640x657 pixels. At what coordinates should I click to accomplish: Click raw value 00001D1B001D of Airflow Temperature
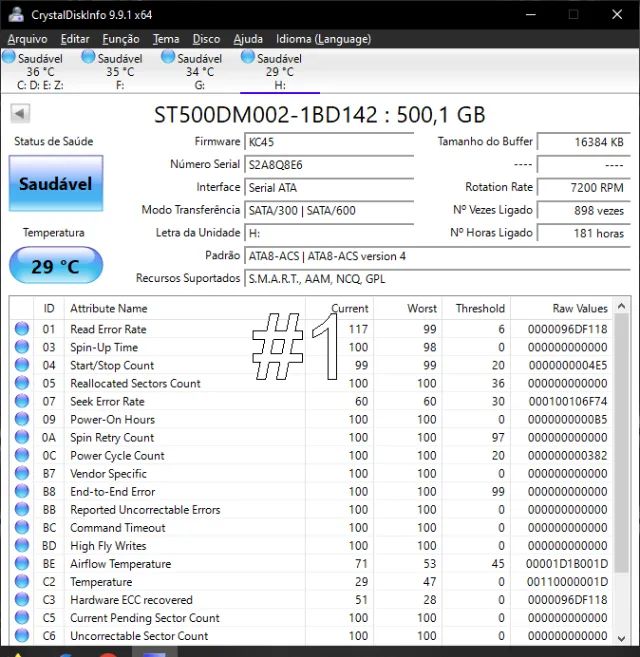(567, 563)
